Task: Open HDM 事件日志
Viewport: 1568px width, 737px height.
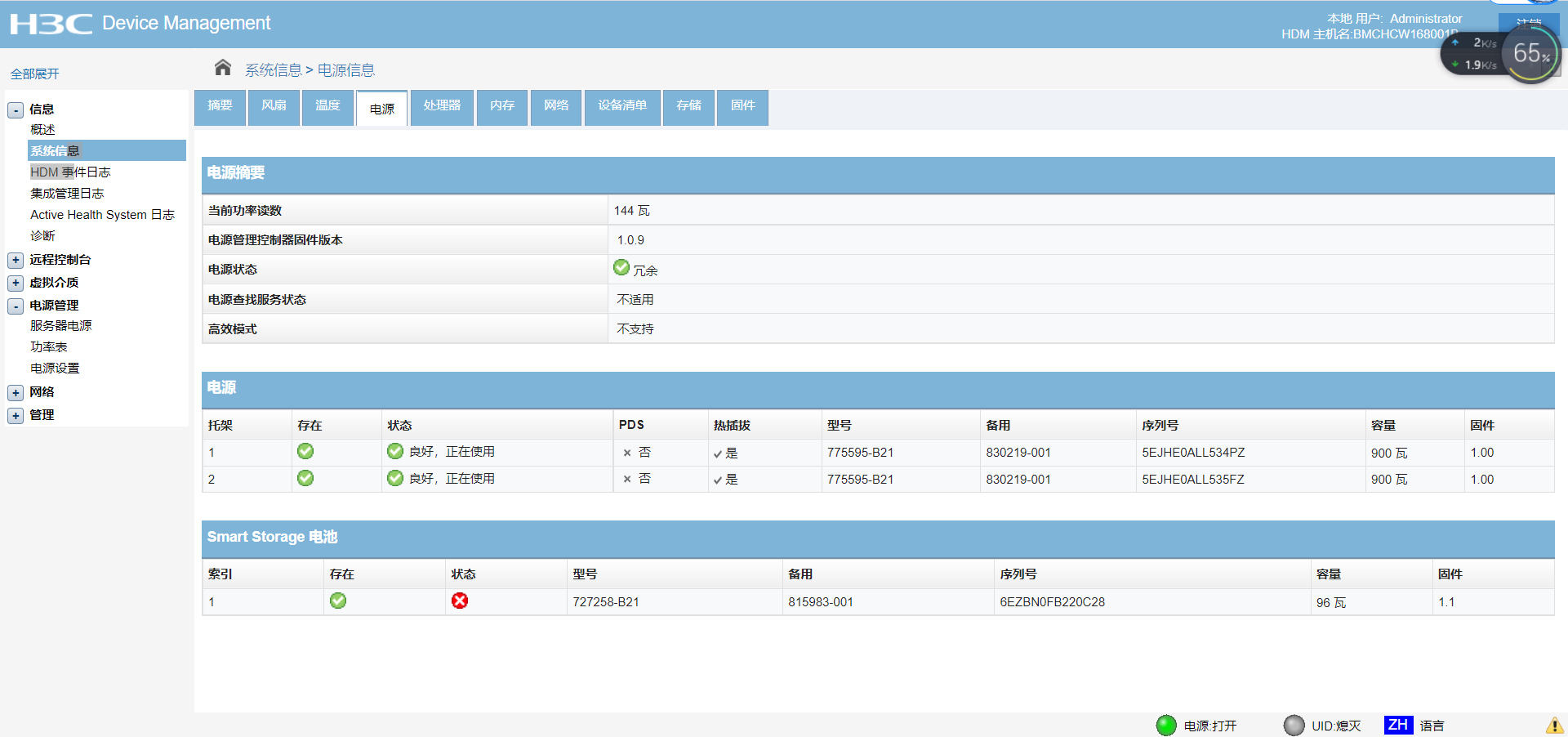Action: pyautogui.click(x=70, y=172)
